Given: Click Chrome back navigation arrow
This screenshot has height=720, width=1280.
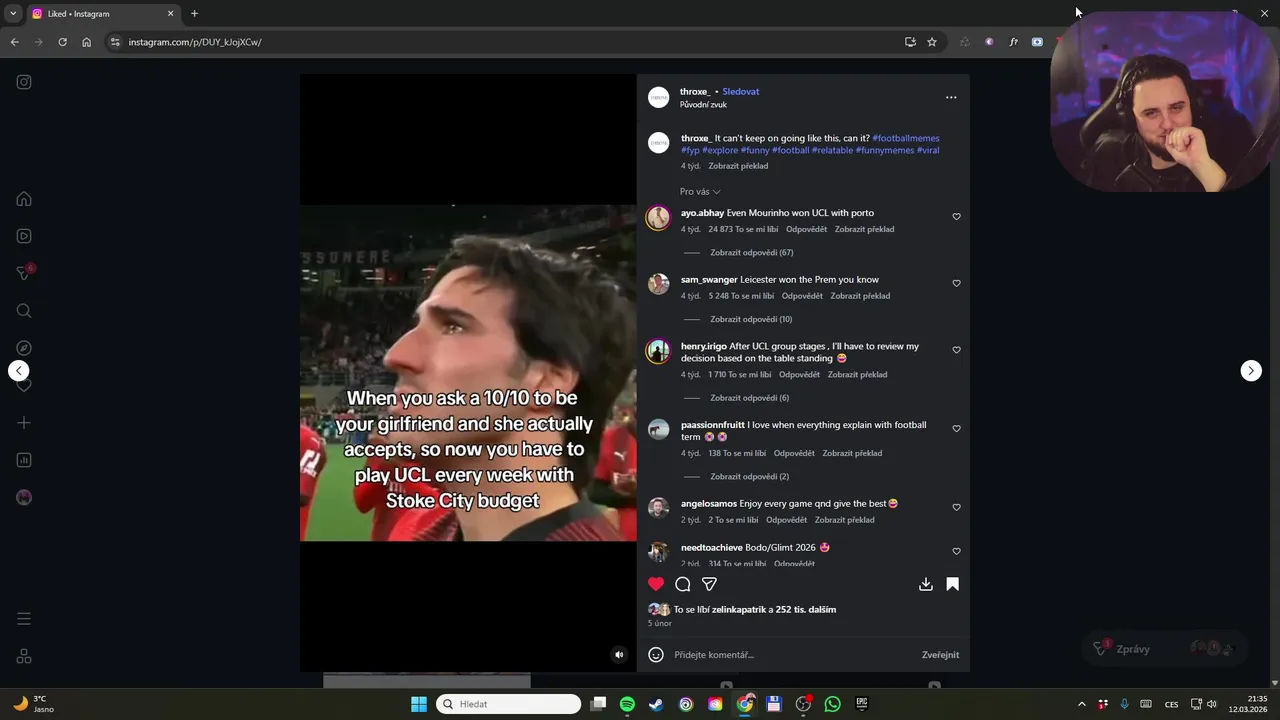Looking at the screenshot, I should (x=14, y=42).
